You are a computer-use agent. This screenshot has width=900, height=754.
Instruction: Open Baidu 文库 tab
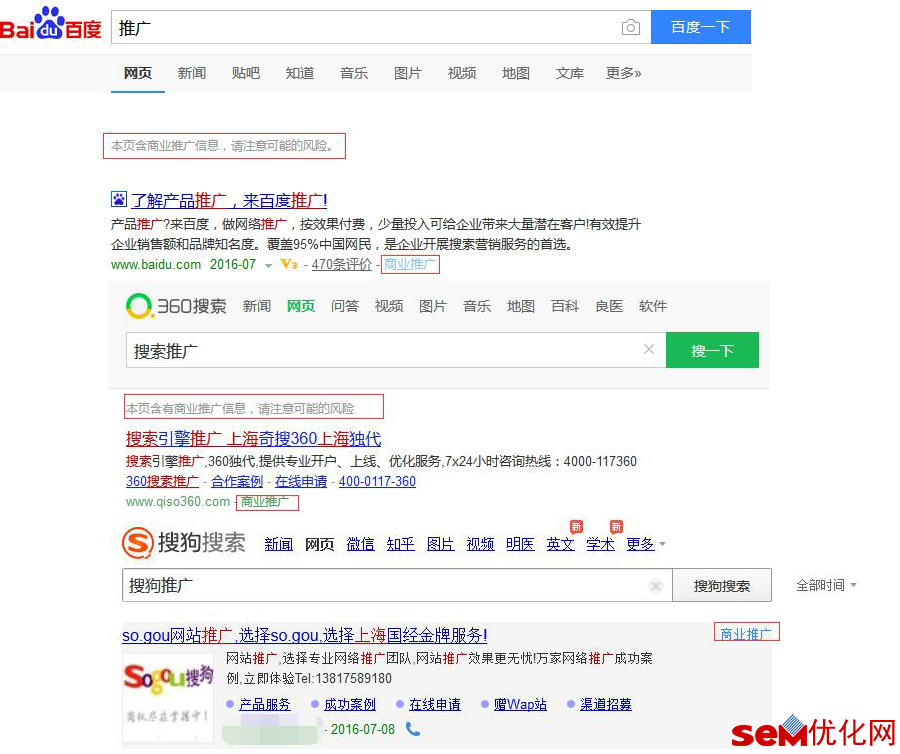point(569,73)
